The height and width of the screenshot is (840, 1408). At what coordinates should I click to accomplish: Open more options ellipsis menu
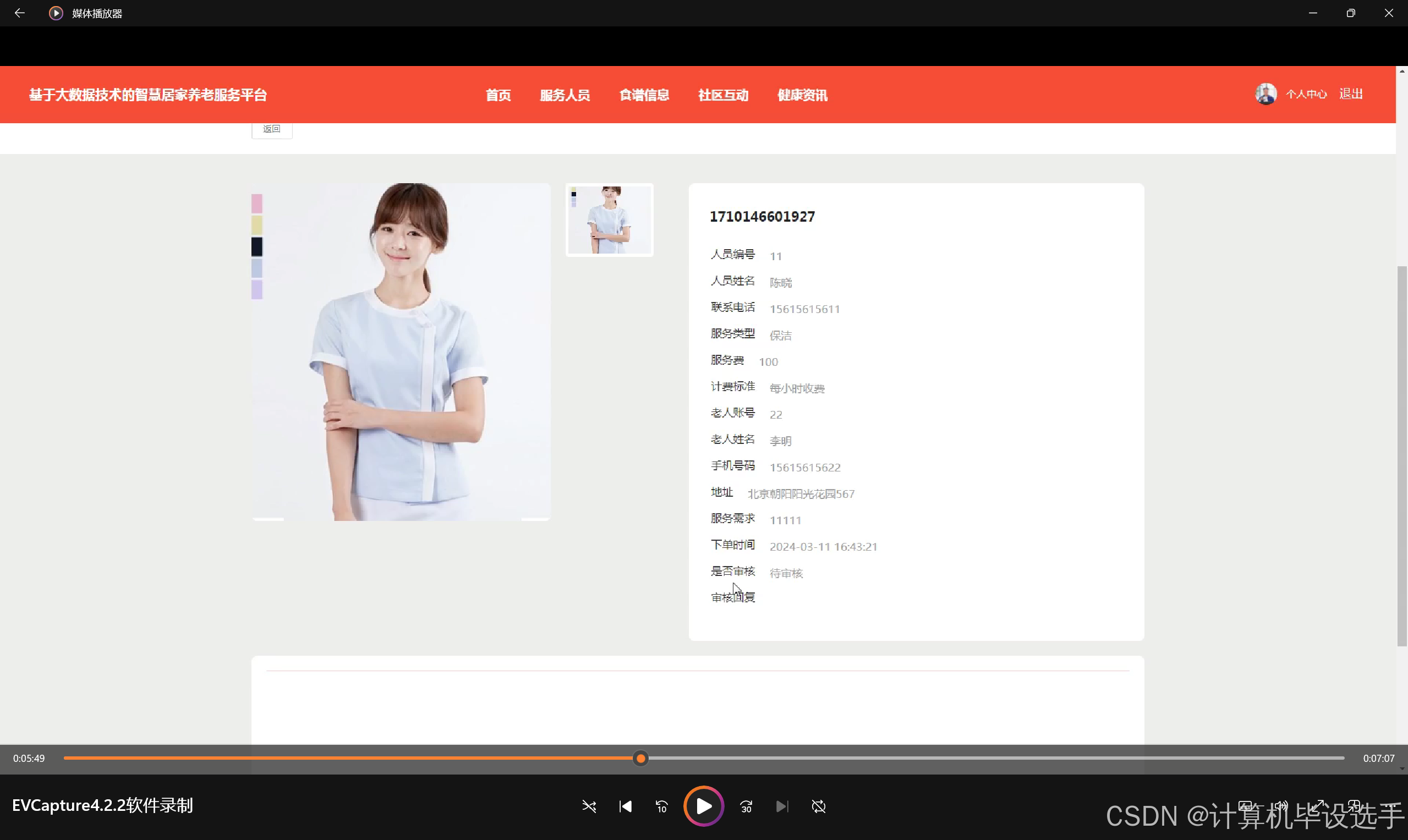1390,806
